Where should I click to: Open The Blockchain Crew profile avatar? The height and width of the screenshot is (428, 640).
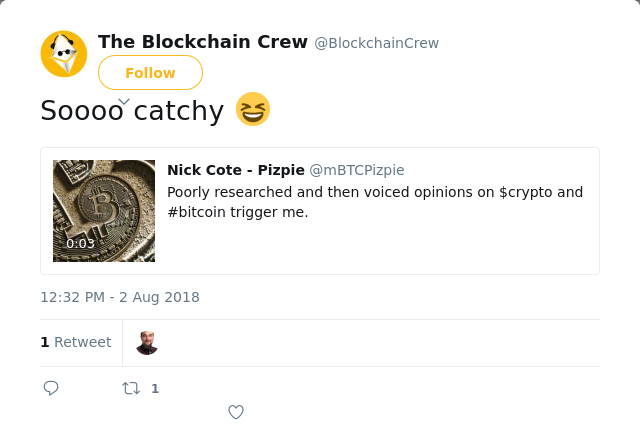click(64, 54)
